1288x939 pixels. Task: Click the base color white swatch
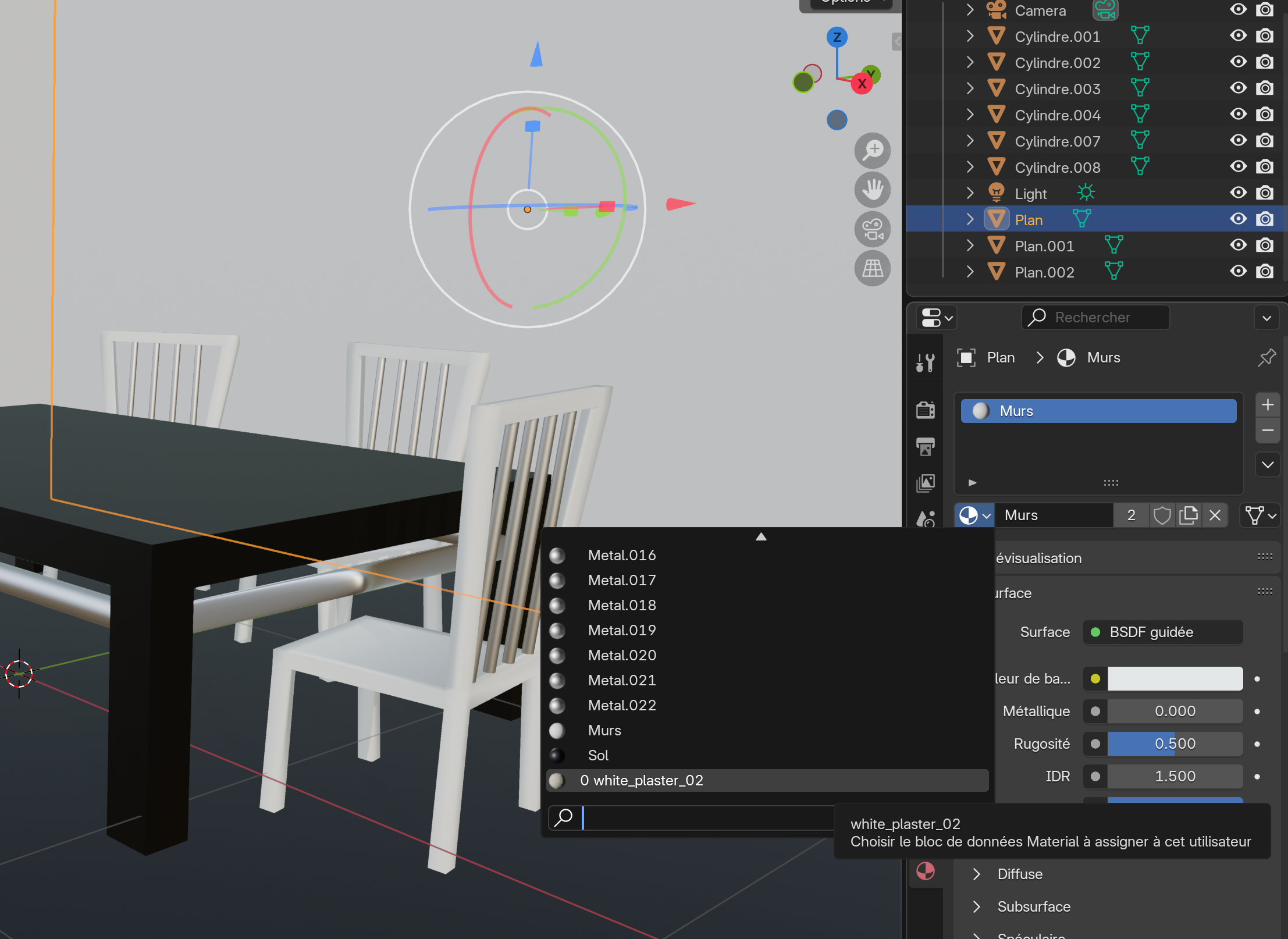pos(1175,679)
